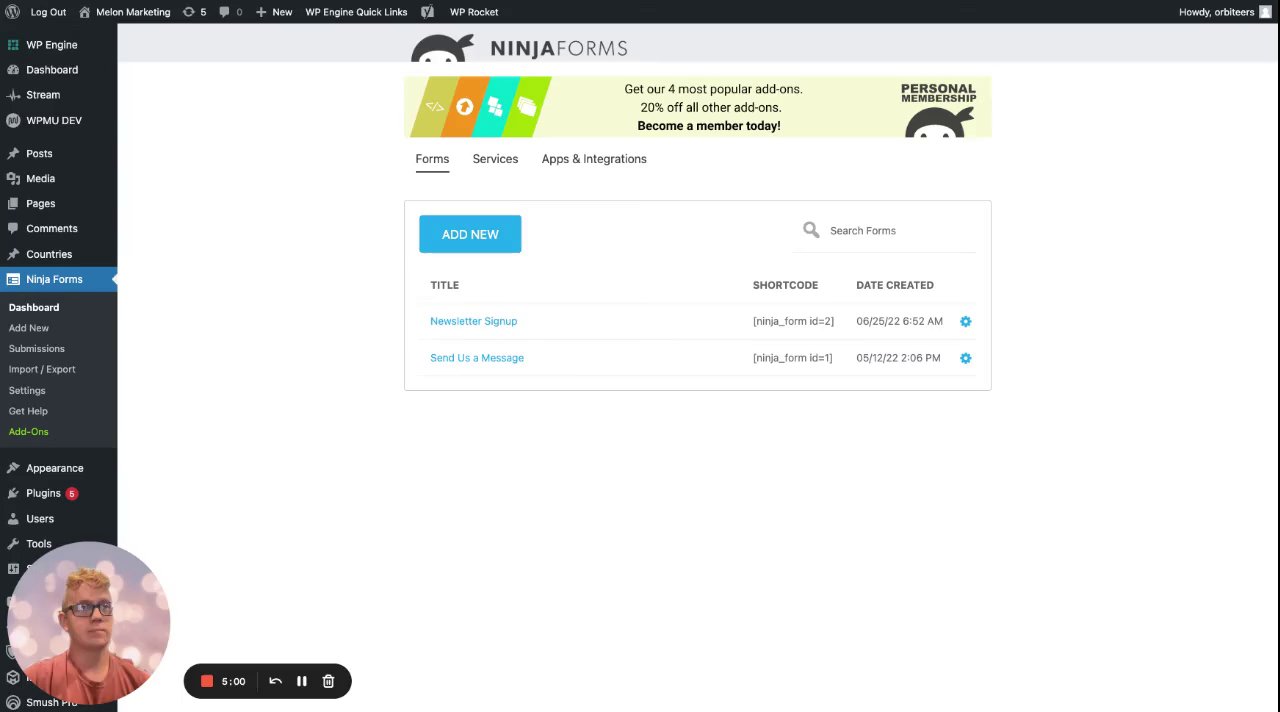This screenshot has height=712, width=1280.
Task: Click the Users person icon in sidebar
Action: (x=13, y=519)
